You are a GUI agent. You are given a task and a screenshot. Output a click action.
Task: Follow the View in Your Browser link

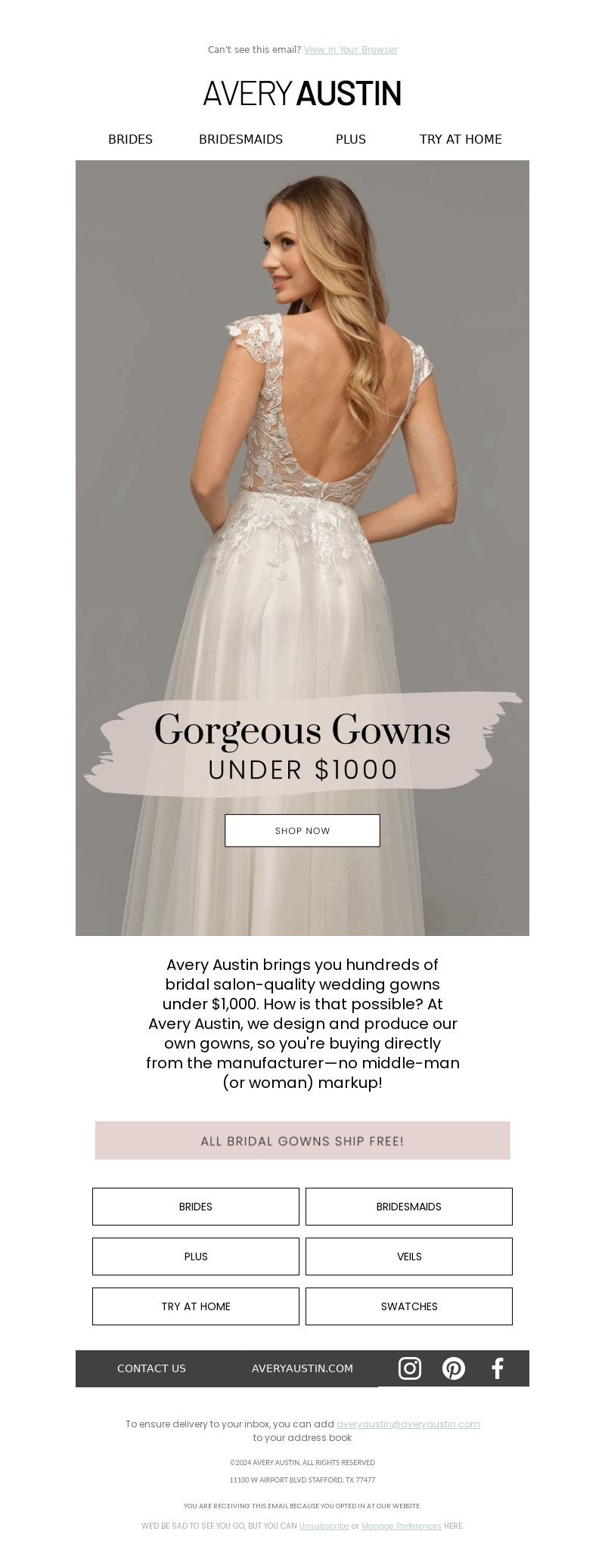coord(350,50)
